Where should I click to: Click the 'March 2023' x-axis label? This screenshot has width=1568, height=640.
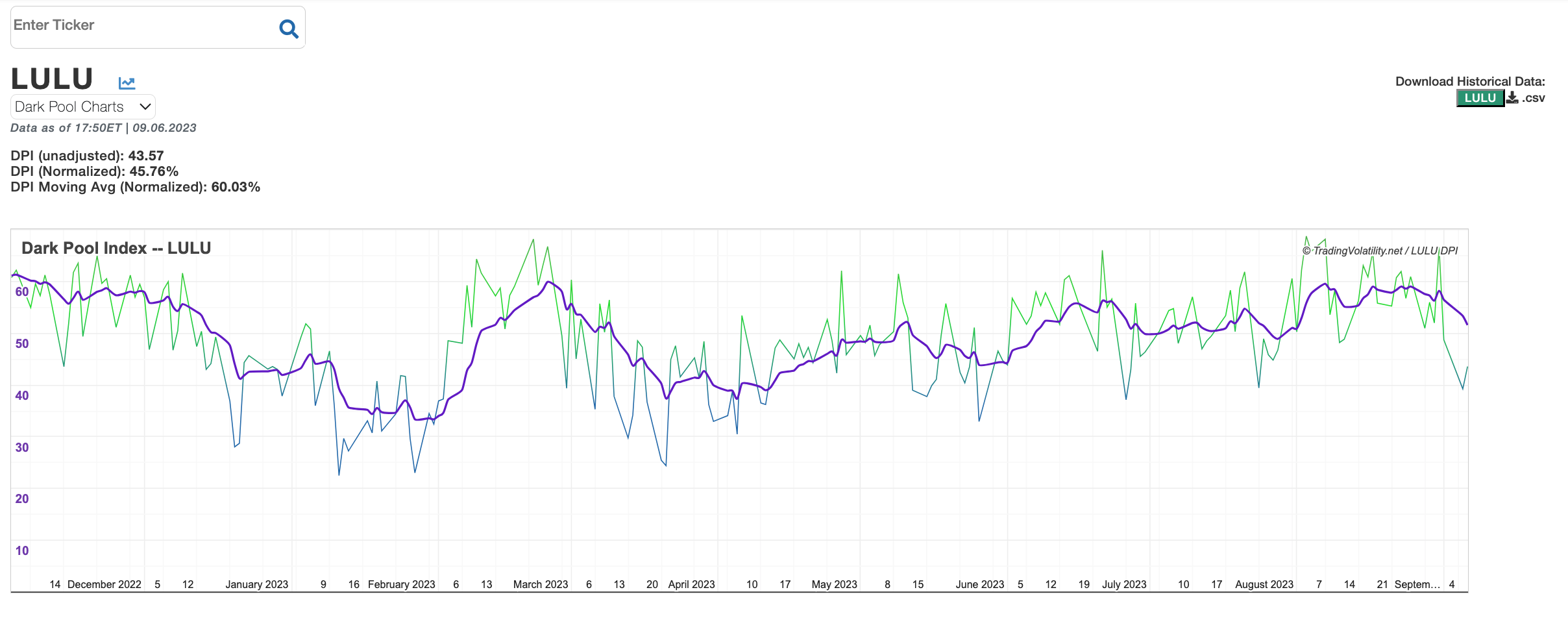coord(541,584)
